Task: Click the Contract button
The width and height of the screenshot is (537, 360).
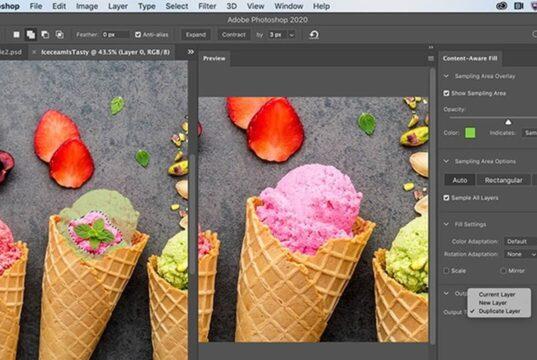Action: 234,35
